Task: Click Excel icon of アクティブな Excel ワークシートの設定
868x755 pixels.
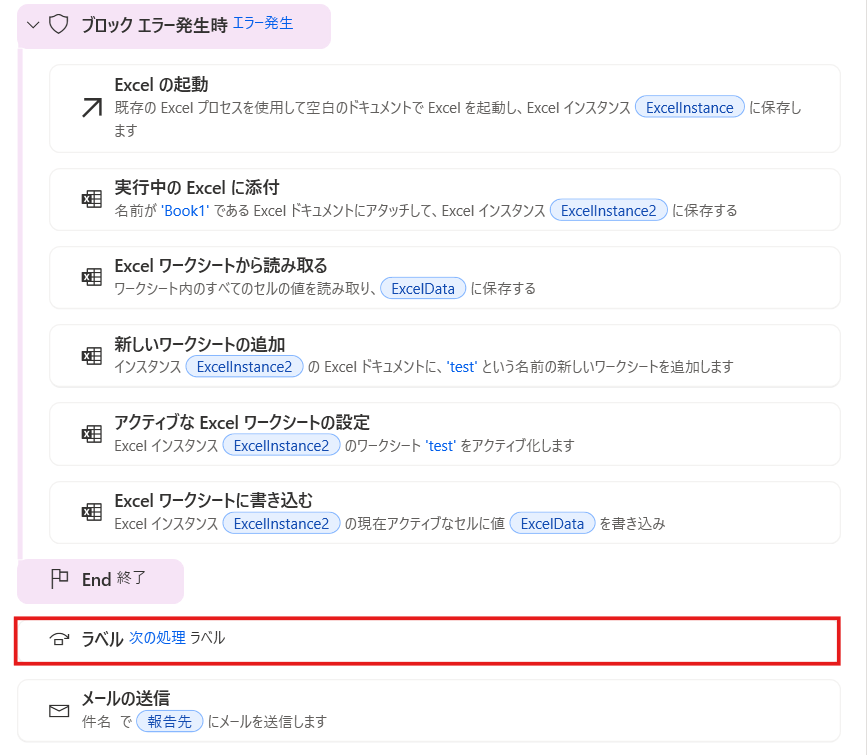Action: [91, 434]
